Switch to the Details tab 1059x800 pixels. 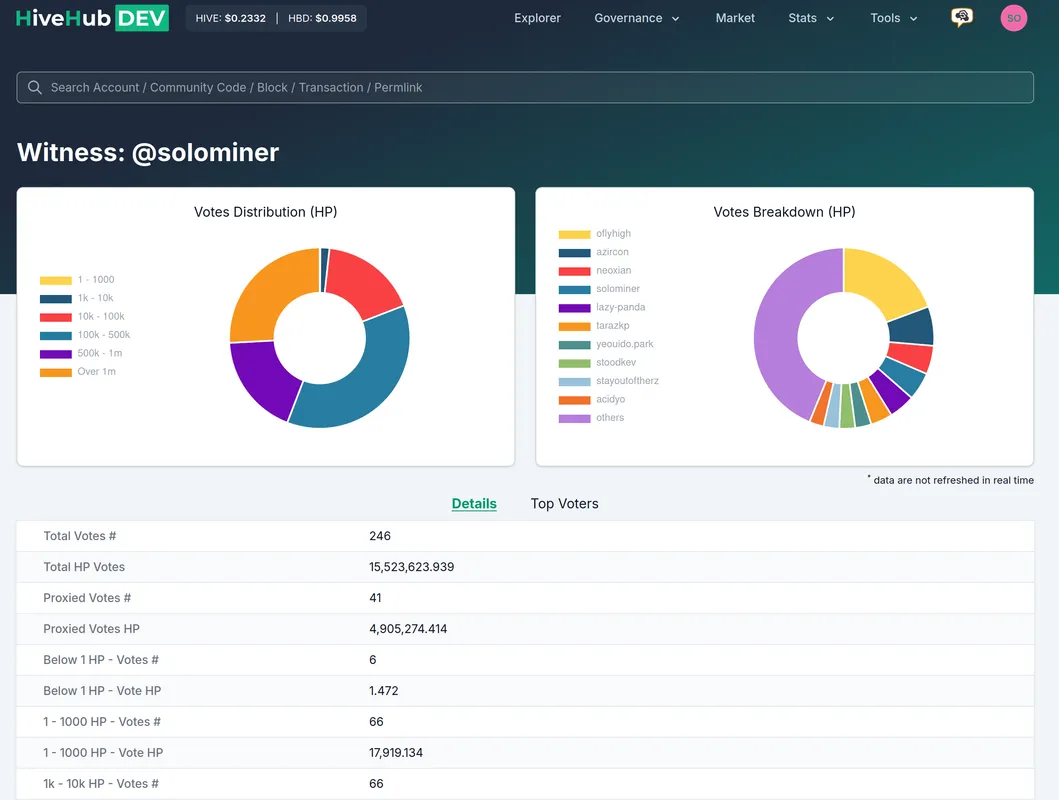coord(474,504)
